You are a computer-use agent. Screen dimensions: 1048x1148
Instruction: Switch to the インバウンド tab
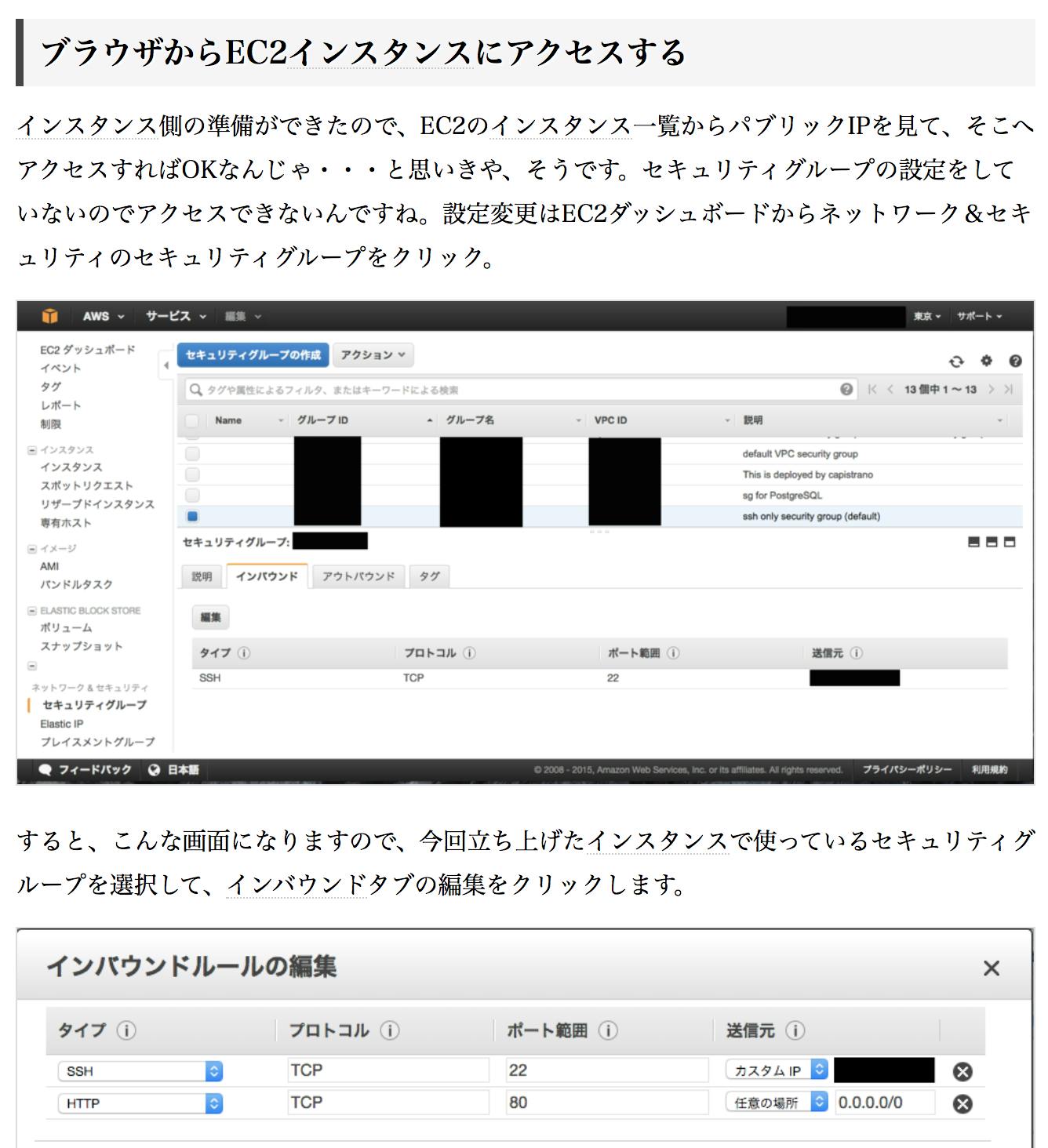pyautogui.click(x=267, y=576)
